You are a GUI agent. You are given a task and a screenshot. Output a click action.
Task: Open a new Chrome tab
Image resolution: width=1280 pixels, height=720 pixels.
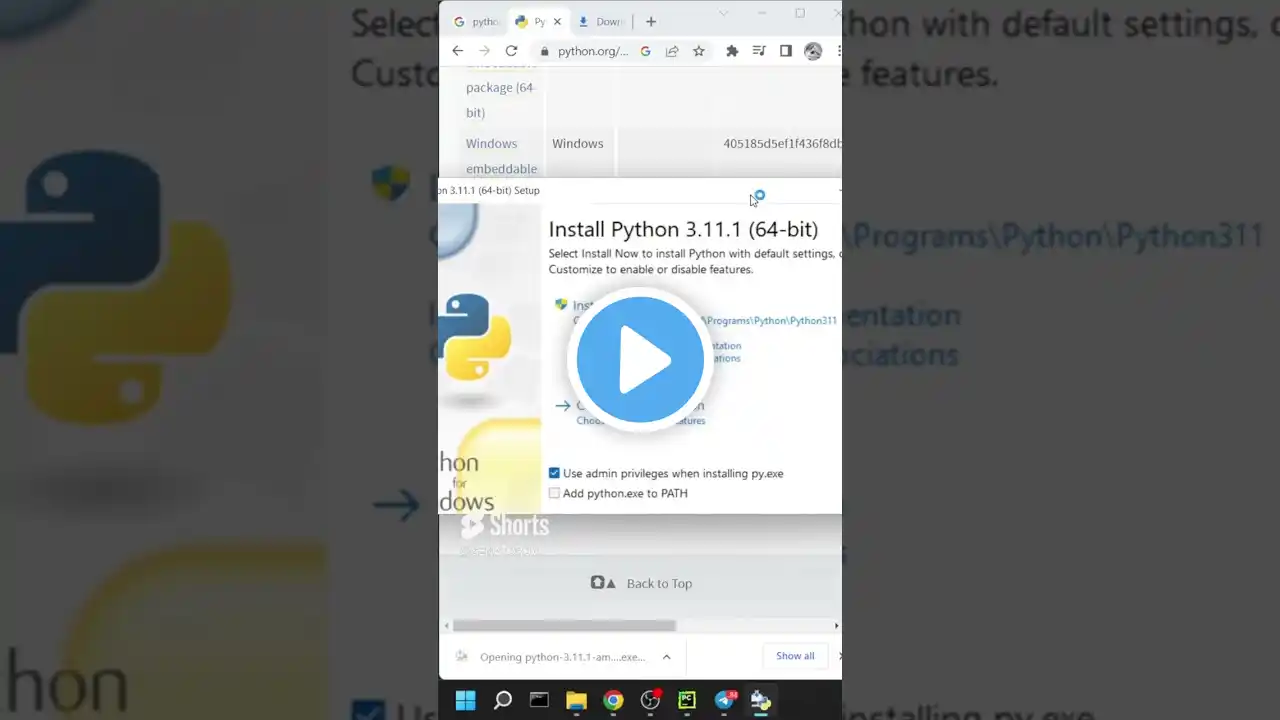click(x=651, y=21)
